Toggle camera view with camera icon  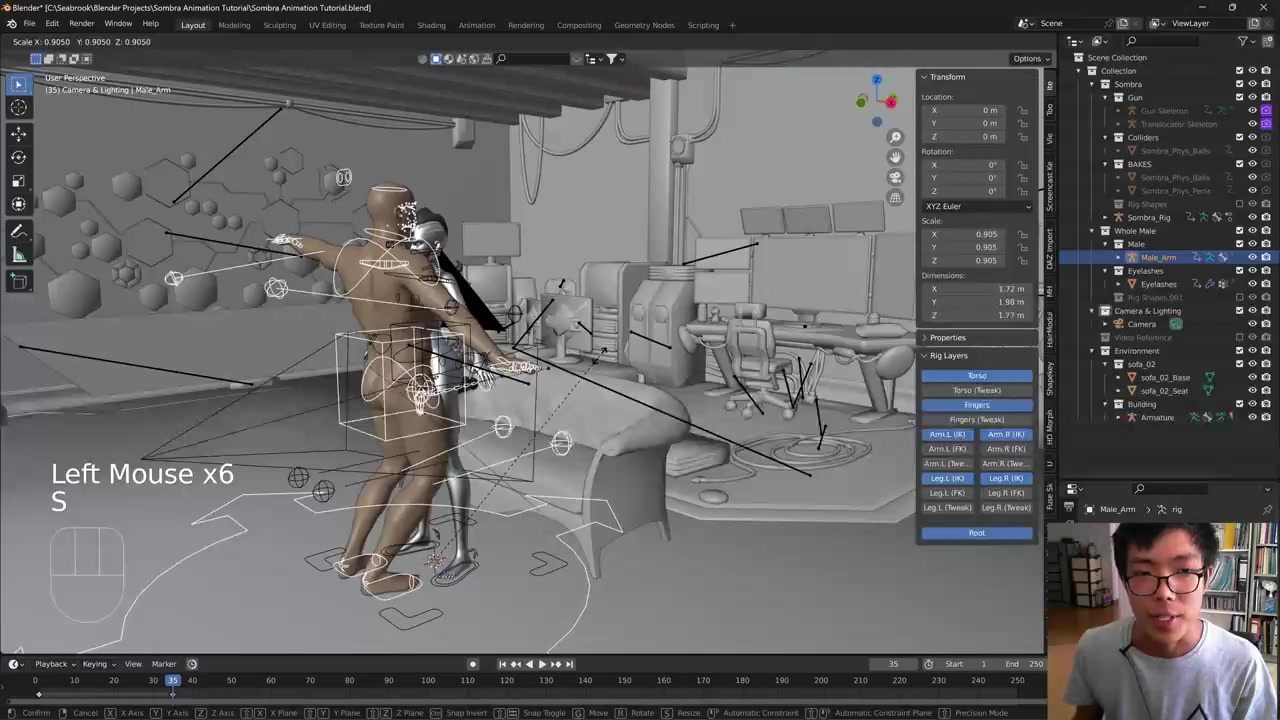[895, 177]
